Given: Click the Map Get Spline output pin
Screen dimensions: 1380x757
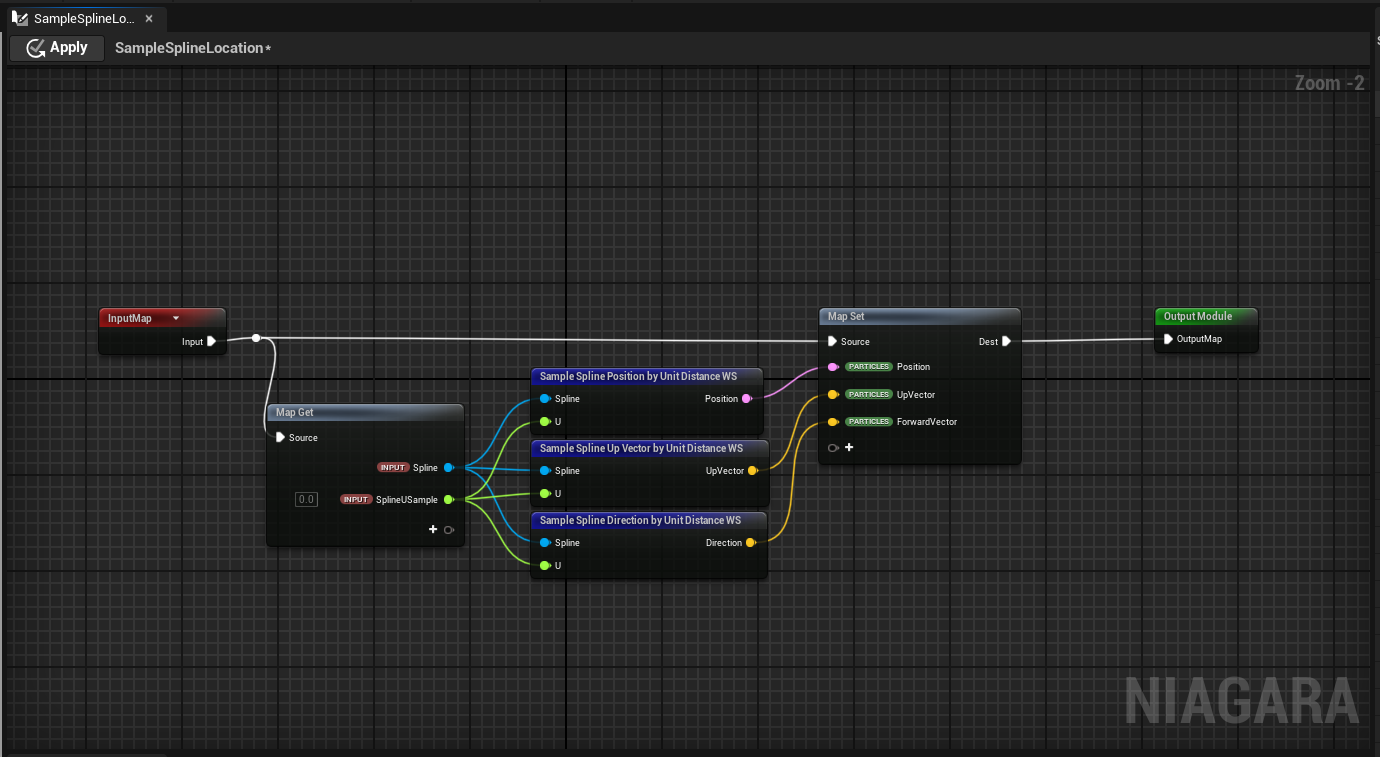Looking at the screenshot, I should tap(448, 468).
